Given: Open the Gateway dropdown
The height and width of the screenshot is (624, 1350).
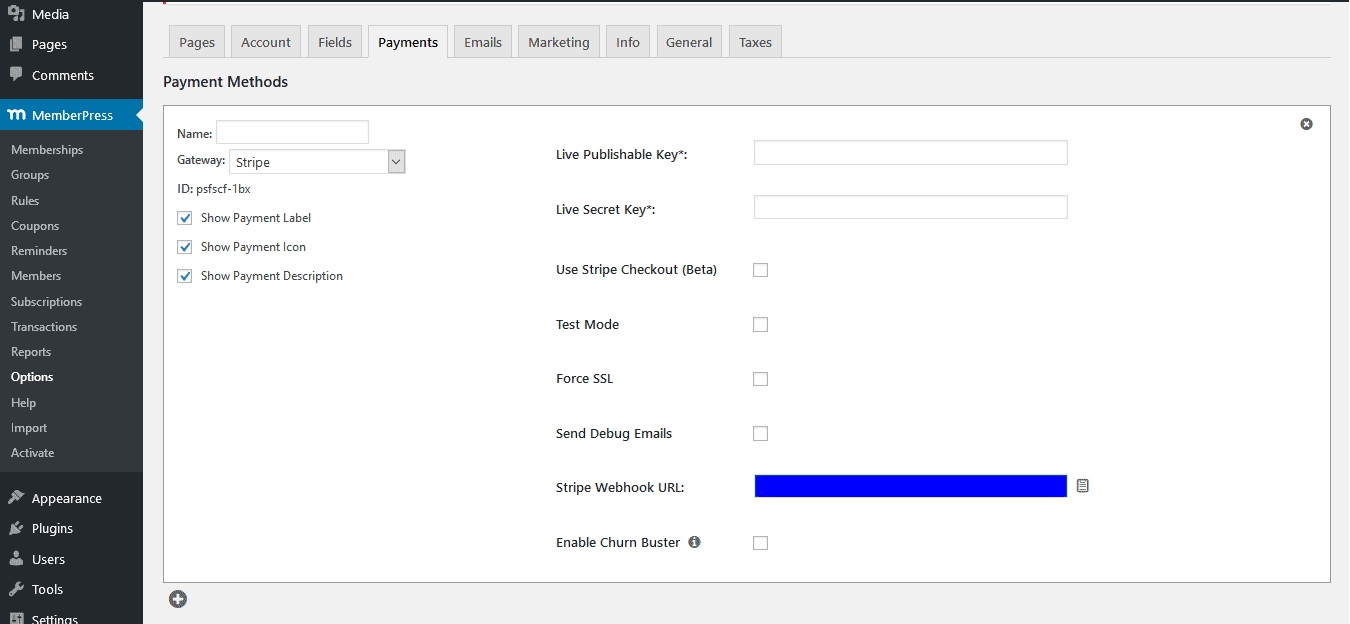Looking at the screenshot, I should pyautogui.click(x=317, y=162).
